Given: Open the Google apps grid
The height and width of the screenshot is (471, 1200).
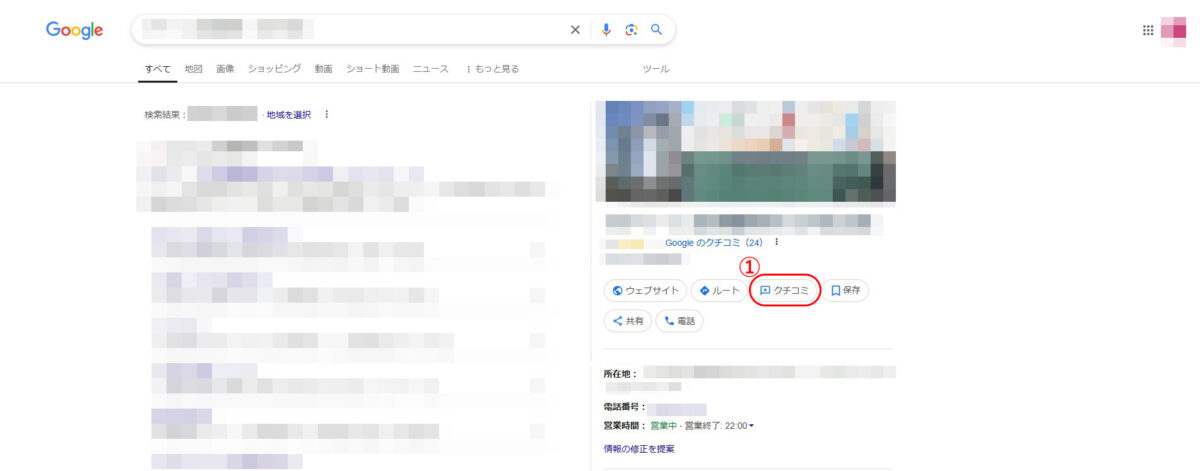Looking at the screenshot, I should [x=1148, y=30].
